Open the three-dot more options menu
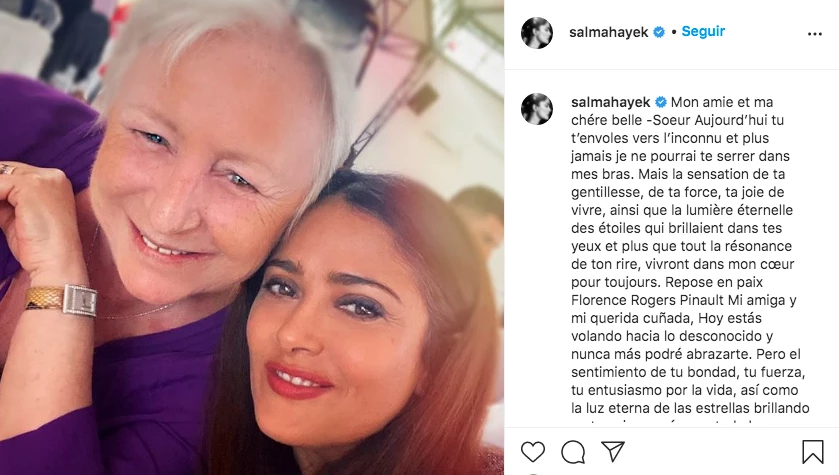The height and width of the screenshot is (475, 839). (x=814, y=34)
